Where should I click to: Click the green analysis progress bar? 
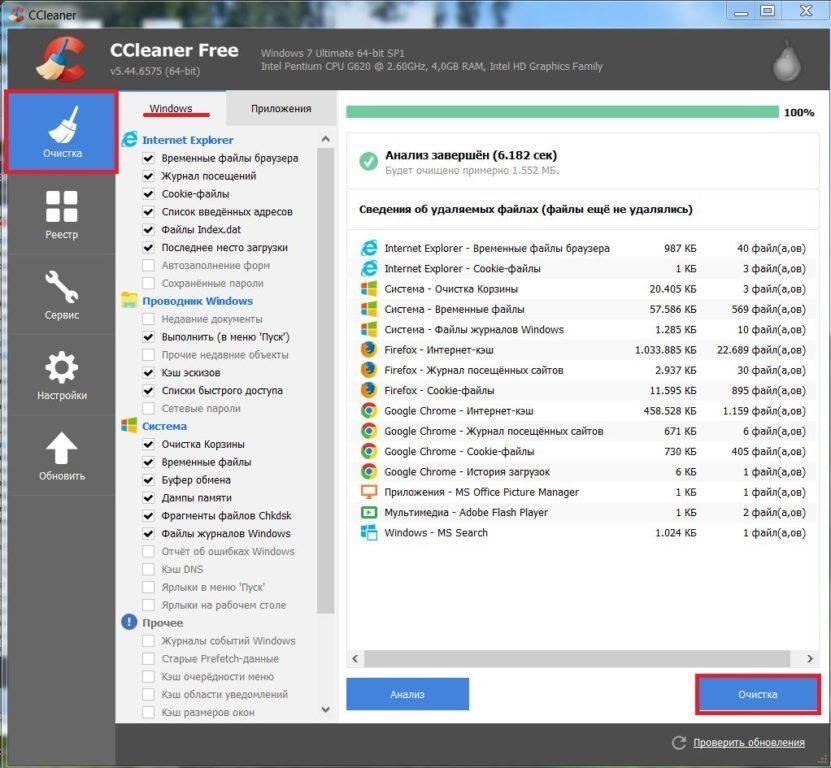point(562,112)
